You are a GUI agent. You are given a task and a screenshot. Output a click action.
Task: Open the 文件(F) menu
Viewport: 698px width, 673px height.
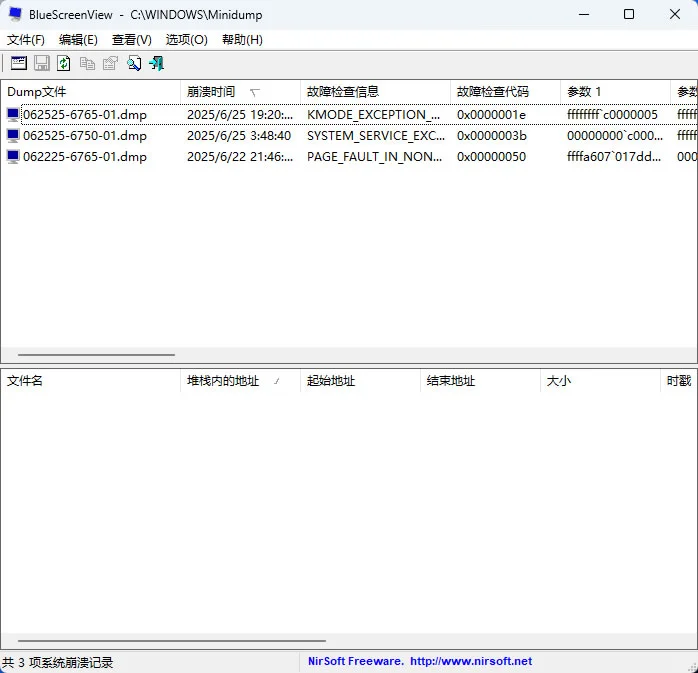click(26, 40)
